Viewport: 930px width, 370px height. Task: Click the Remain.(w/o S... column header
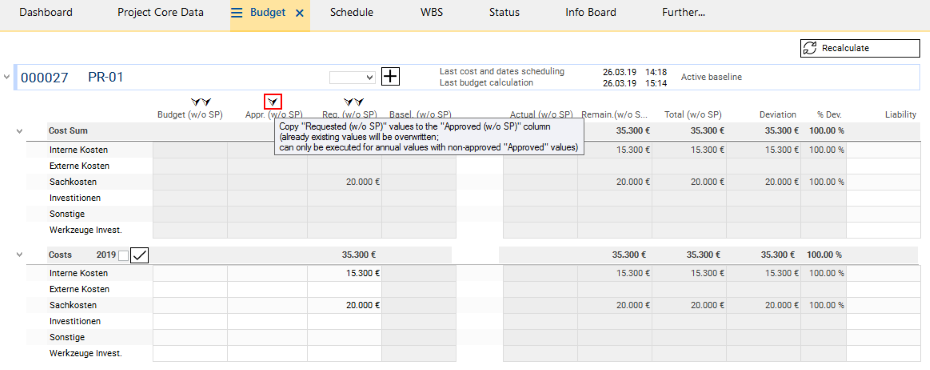click(614, 115)
